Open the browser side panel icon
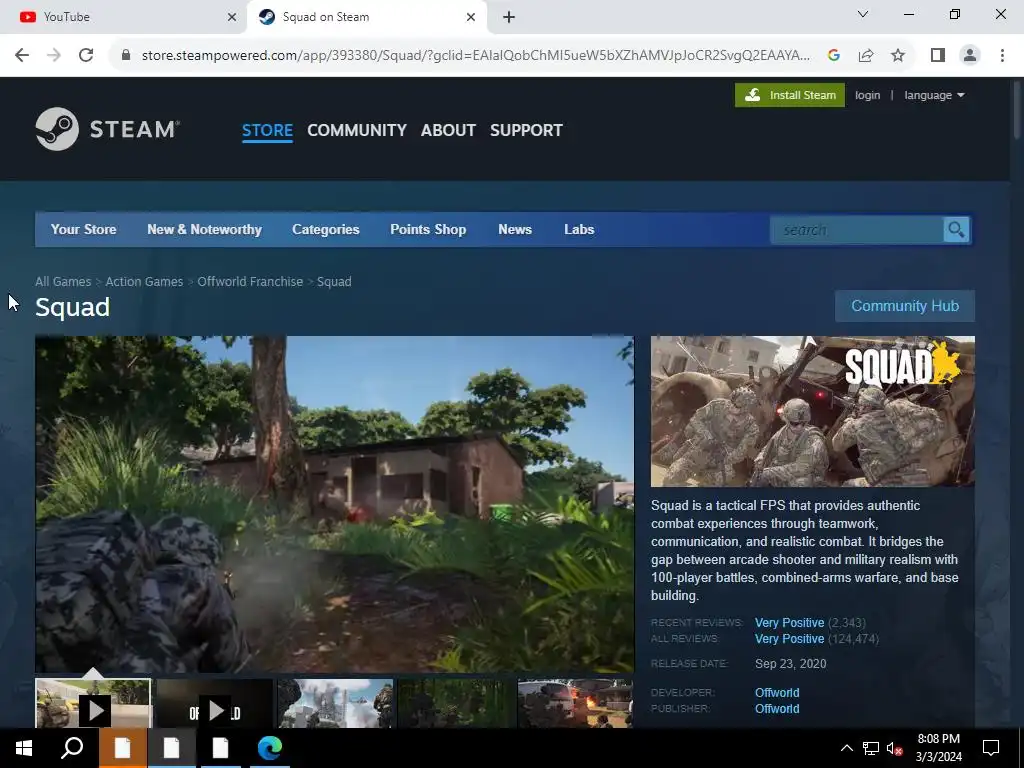1024x768 pixels. 938,56
